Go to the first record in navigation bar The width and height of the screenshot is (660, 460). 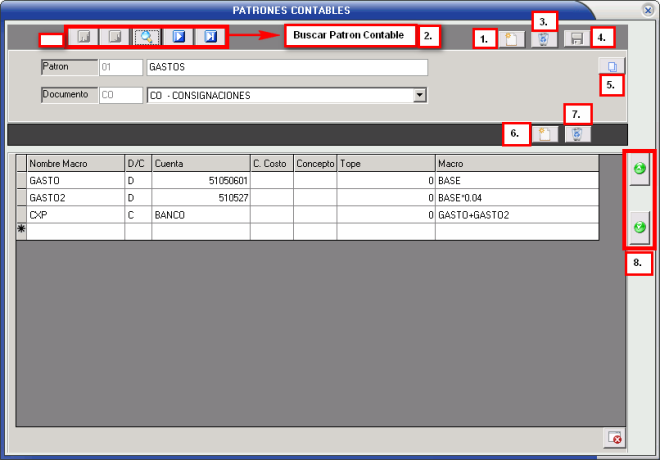85,38
